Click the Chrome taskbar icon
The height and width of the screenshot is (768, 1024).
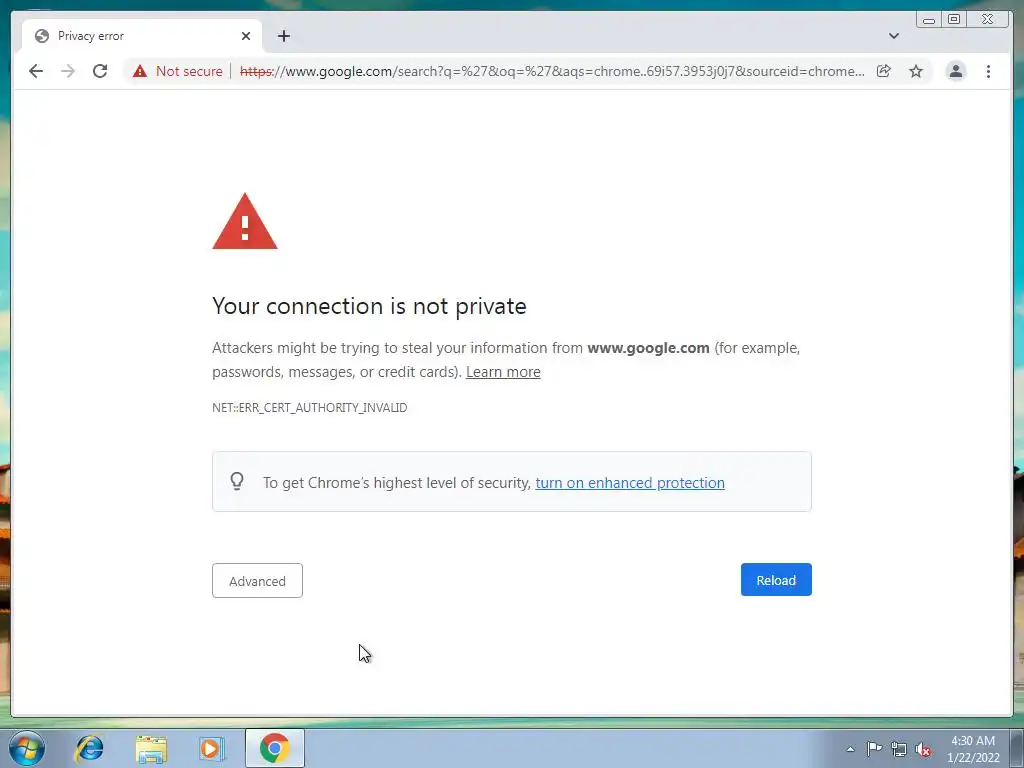(x=274, y=748)
